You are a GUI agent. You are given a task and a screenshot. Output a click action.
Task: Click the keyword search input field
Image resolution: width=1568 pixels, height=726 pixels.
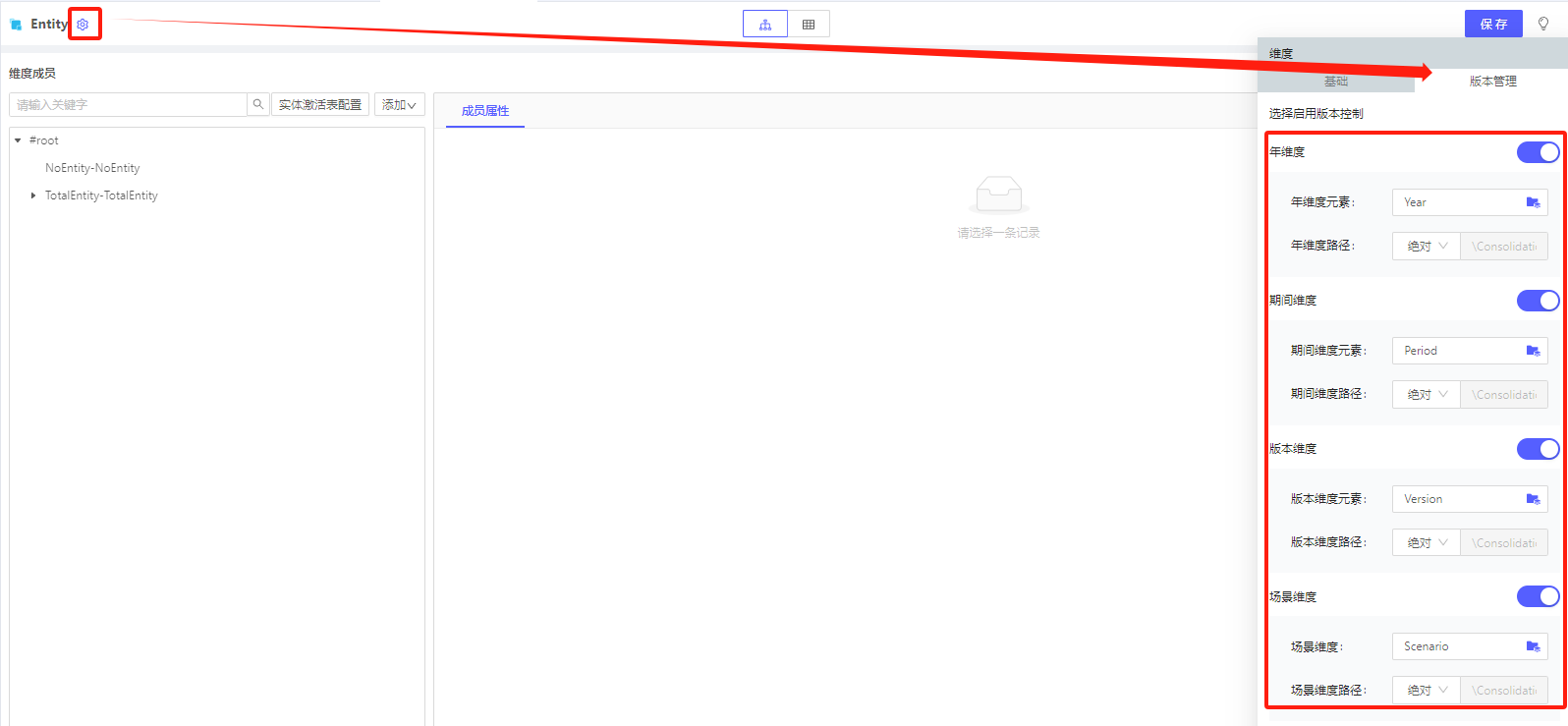pos(128,105)
